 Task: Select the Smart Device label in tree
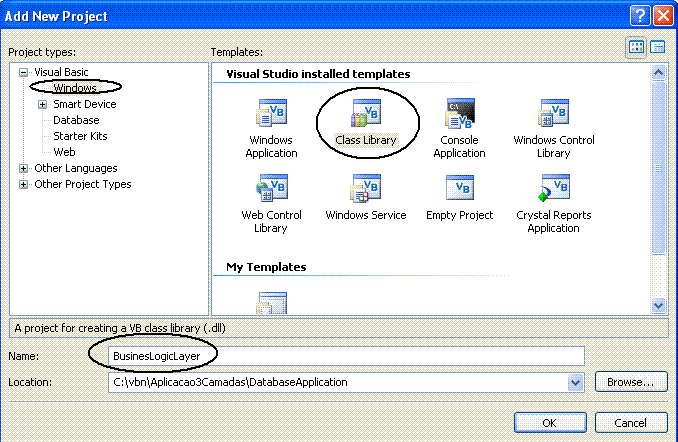85,104
